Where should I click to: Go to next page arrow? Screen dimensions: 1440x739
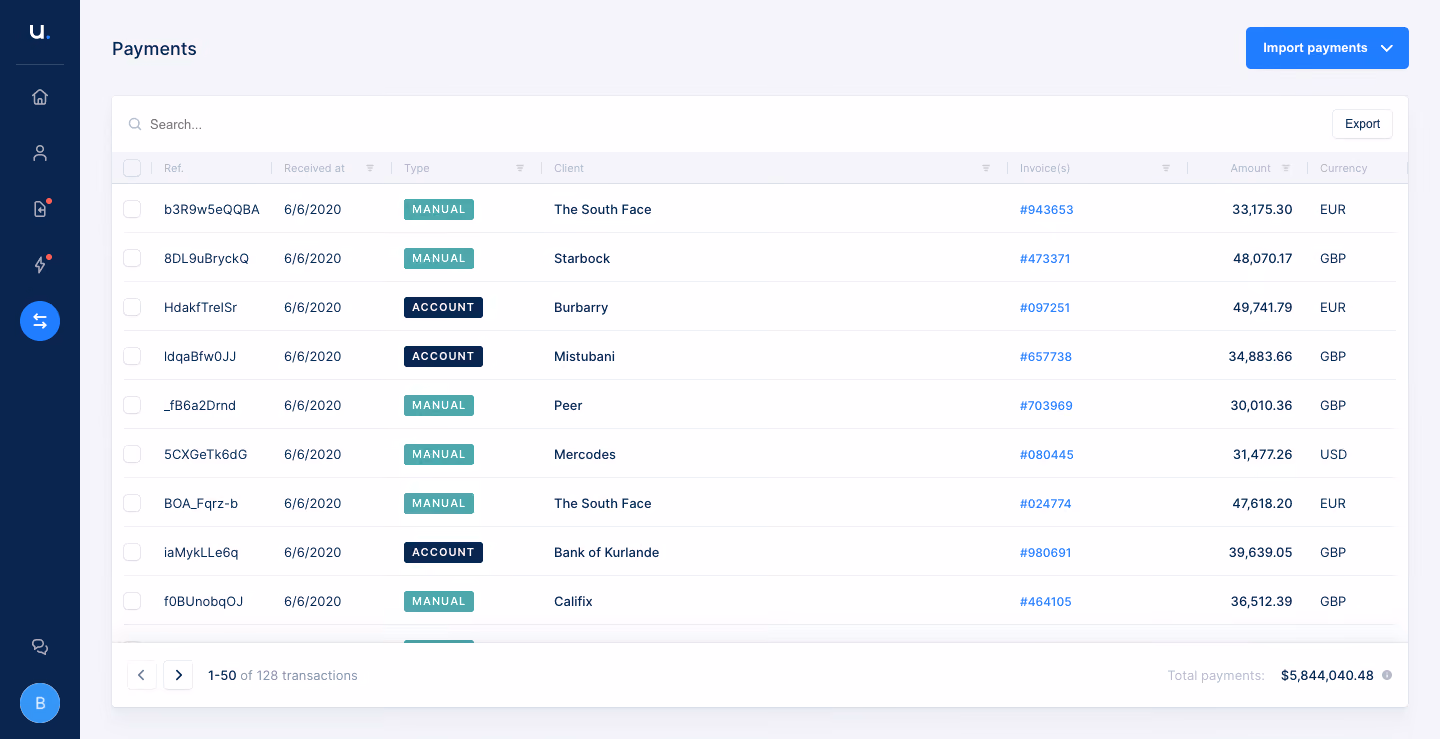coord(178,675)
